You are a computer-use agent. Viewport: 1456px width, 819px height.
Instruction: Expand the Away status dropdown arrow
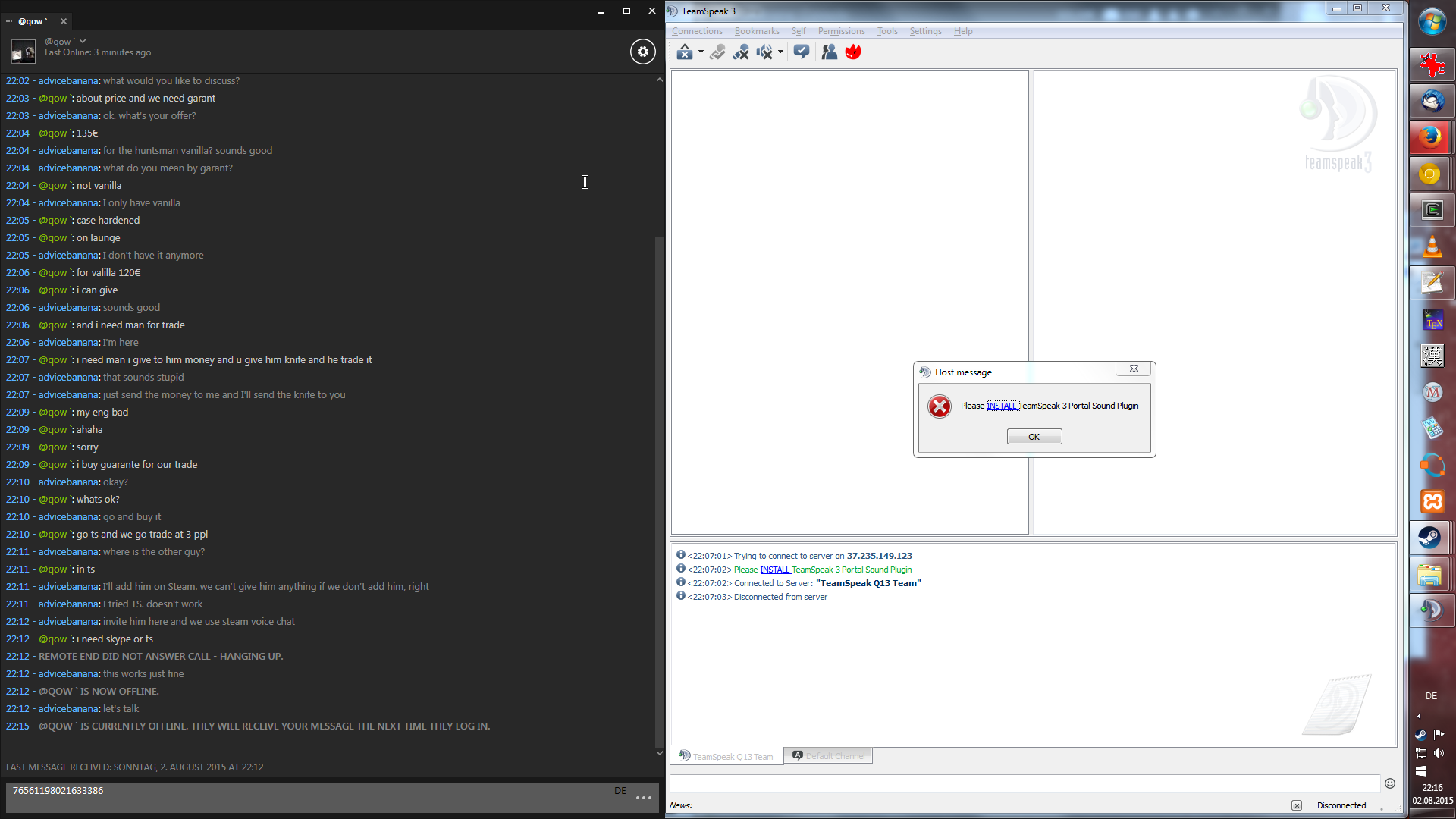[x=701, y=52]
